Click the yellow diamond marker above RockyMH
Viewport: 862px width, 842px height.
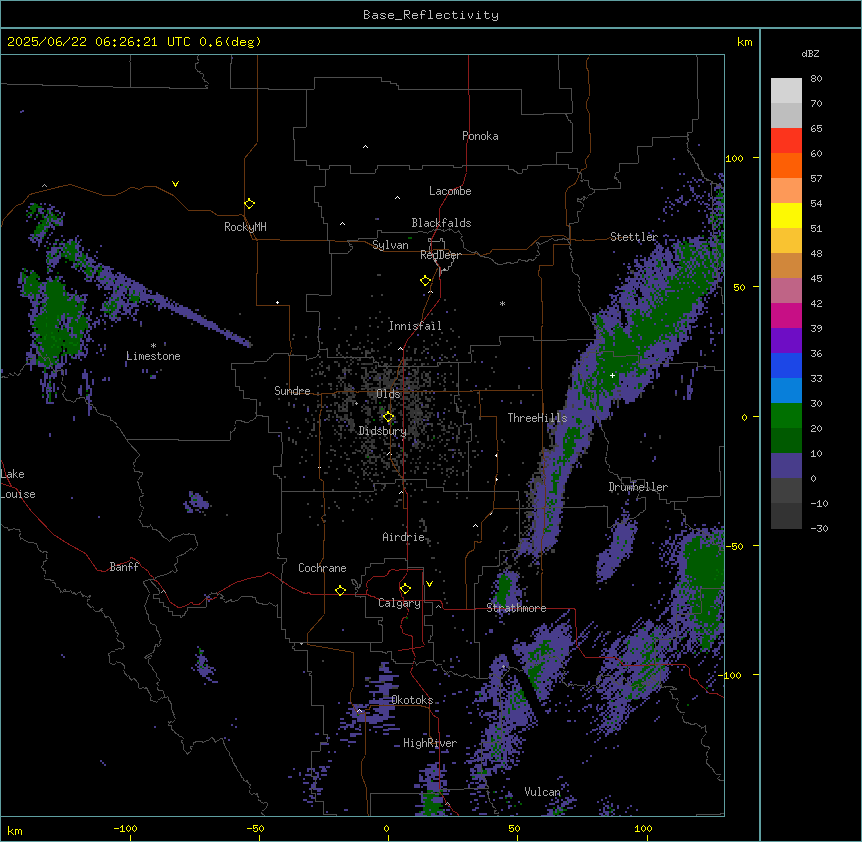[249, 204]
